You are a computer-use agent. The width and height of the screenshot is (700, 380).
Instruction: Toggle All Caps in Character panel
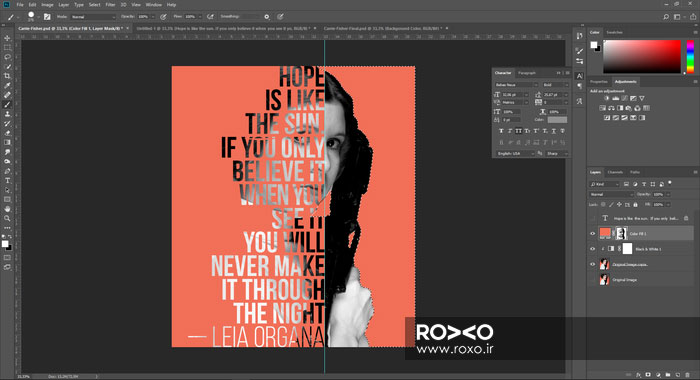(518, 131)
